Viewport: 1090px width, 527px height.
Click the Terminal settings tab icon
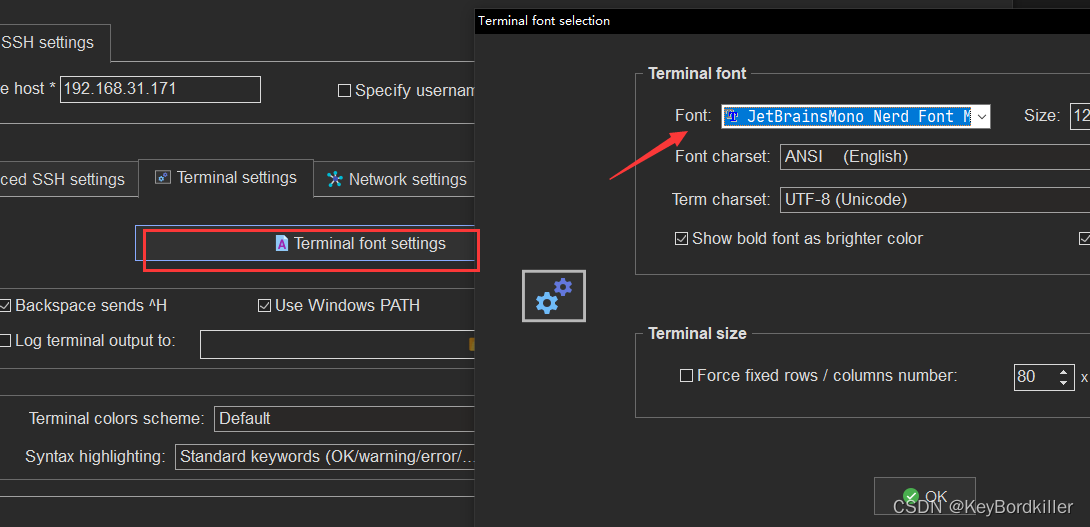pyautogui.click(x=163, y=178)
